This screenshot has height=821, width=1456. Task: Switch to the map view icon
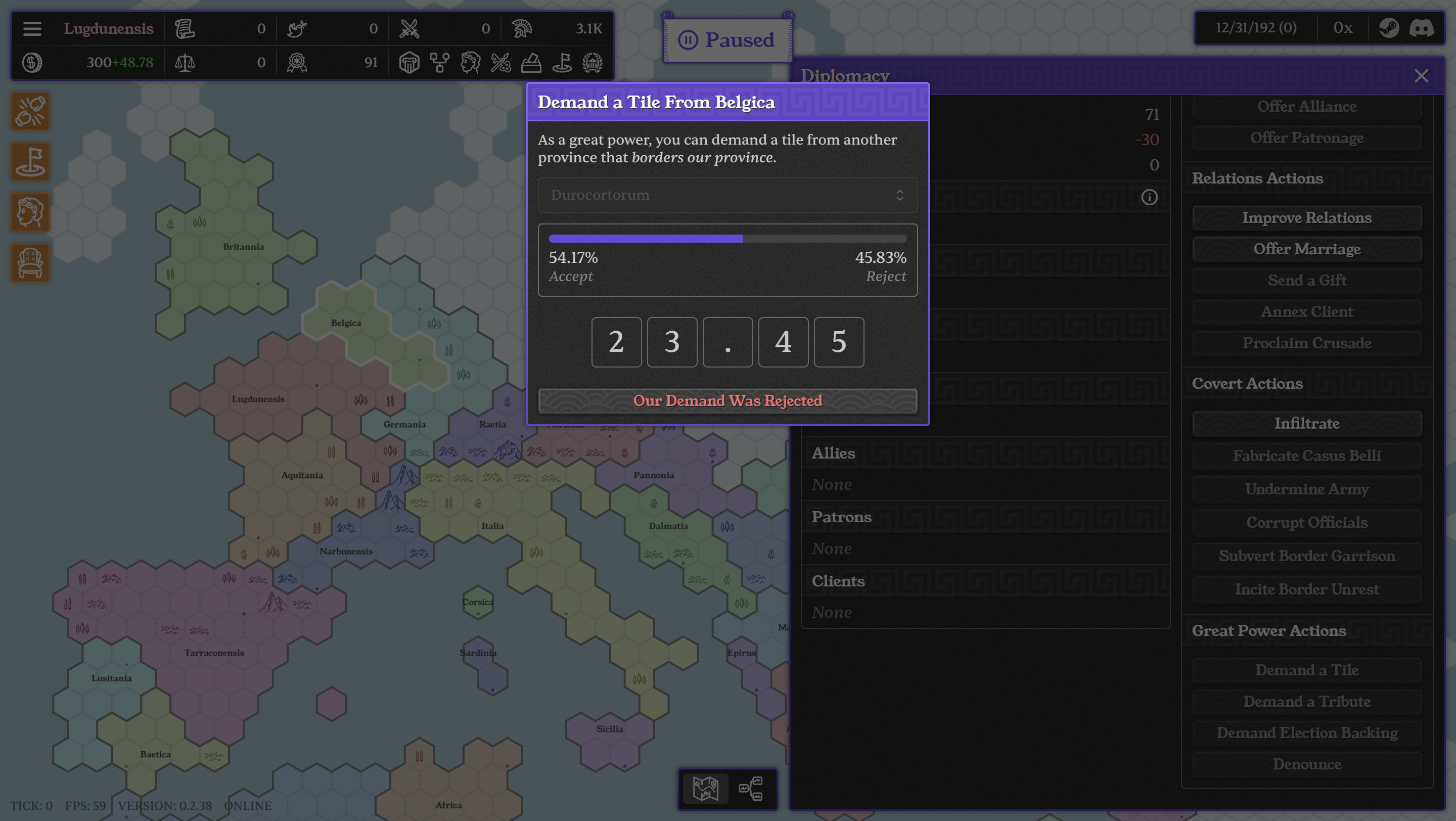click(705, 788)
